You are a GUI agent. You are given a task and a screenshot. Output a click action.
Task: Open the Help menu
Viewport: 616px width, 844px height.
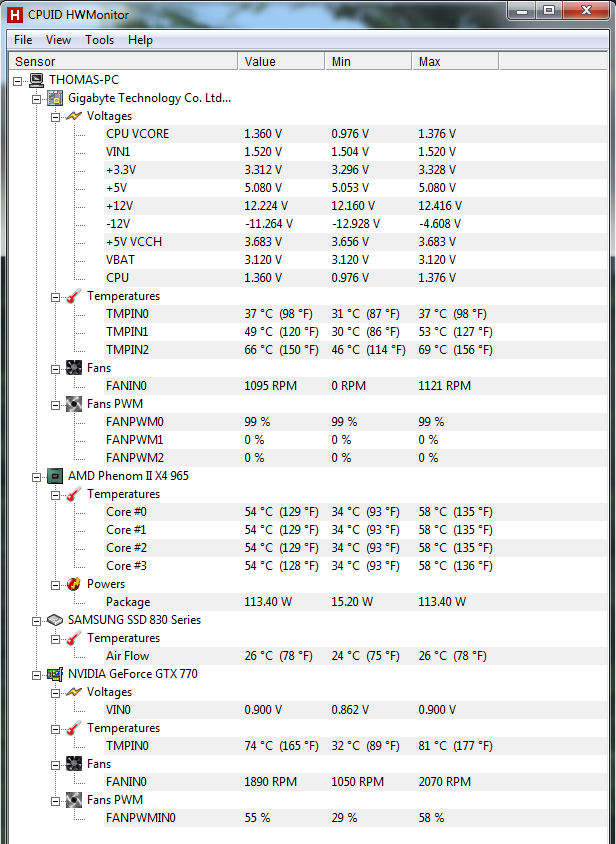[x=140, y=40]
